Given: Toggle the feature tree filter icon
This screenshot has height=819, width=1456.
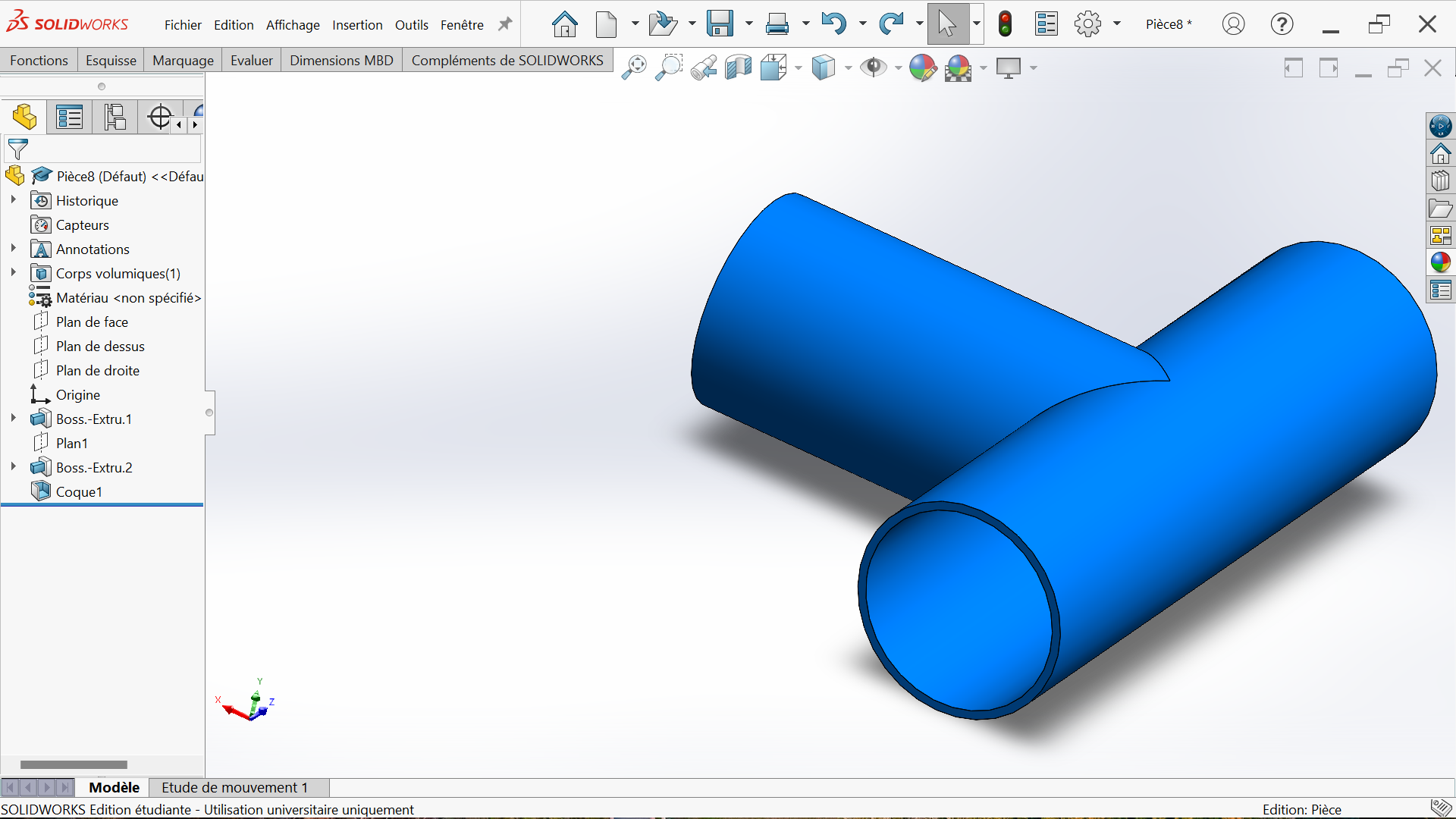Looking at the screenshot, I should point(17,149).
